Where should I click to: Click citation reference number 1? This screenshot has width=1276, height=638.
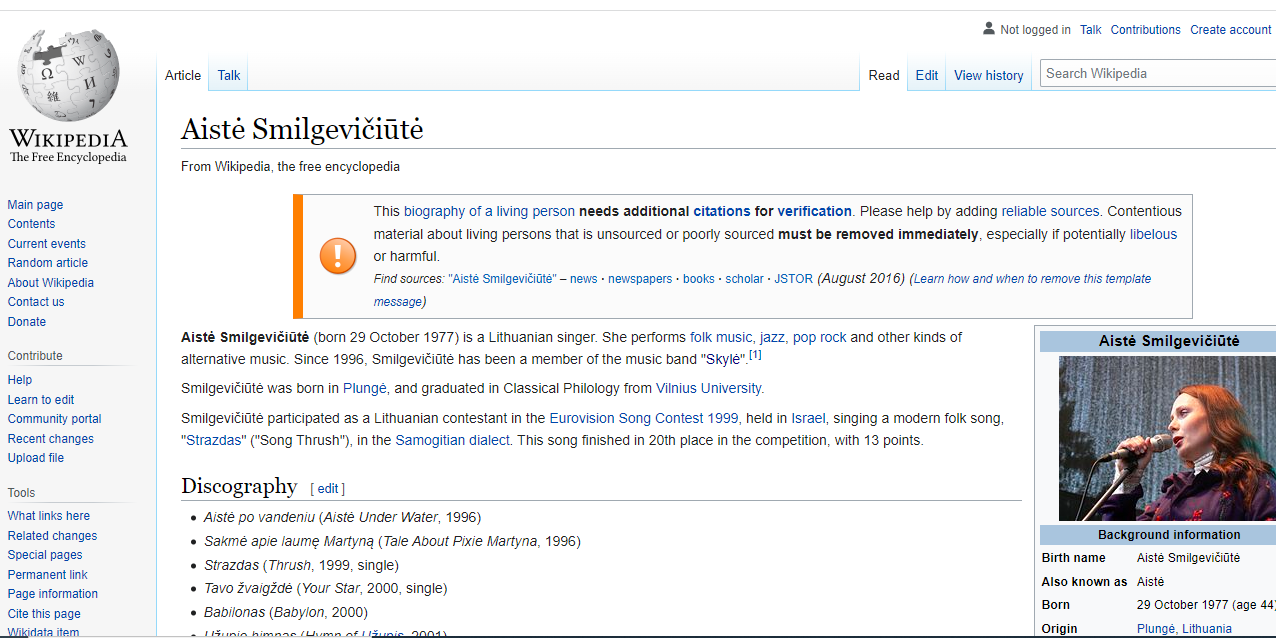(755, 355)
